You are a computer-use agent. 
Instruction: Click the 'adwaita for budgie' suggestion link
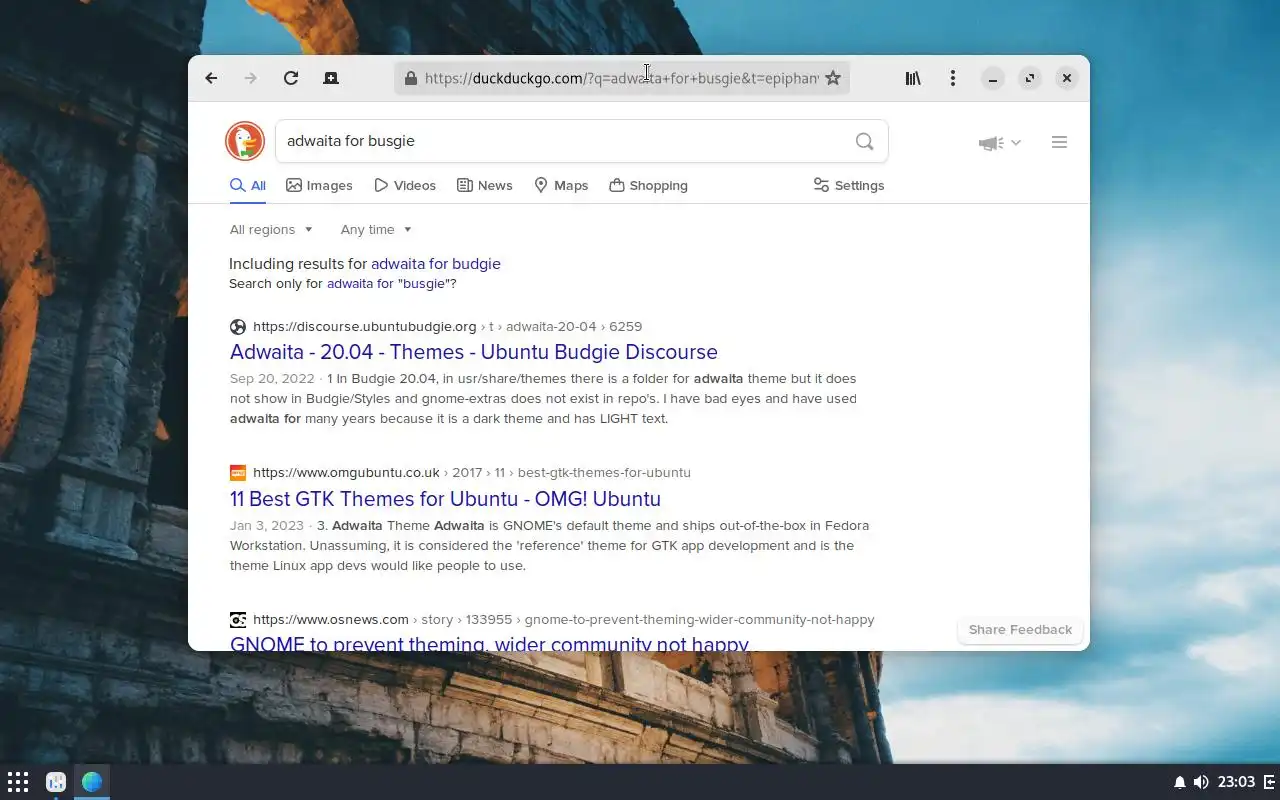pyautogui.click(x=436, y=264)
